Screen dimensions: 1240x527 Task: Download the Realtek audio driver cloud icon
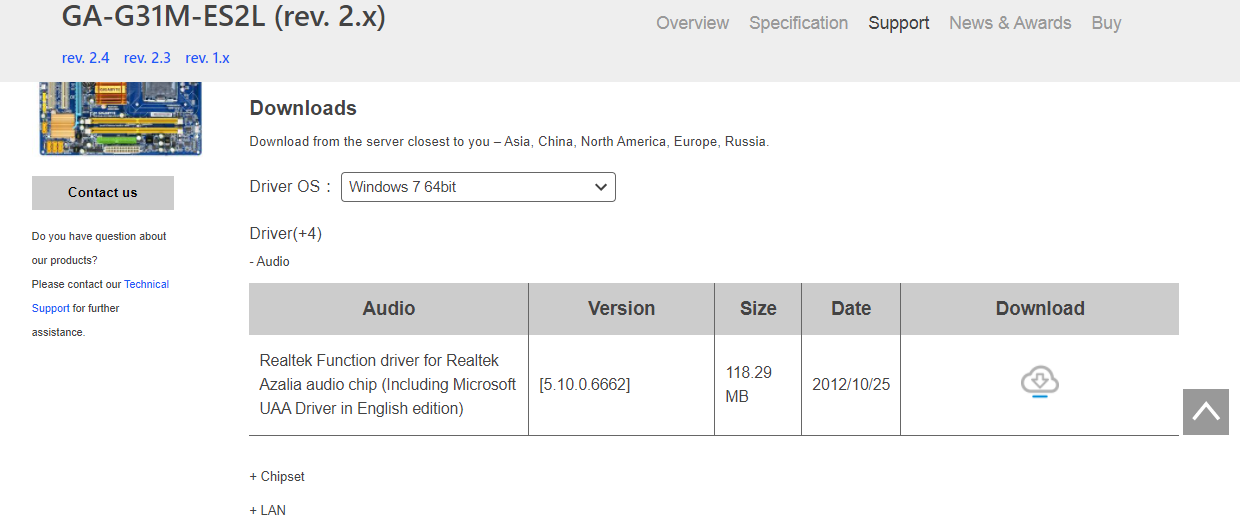pyautogui.click(x=1039, y=382)
